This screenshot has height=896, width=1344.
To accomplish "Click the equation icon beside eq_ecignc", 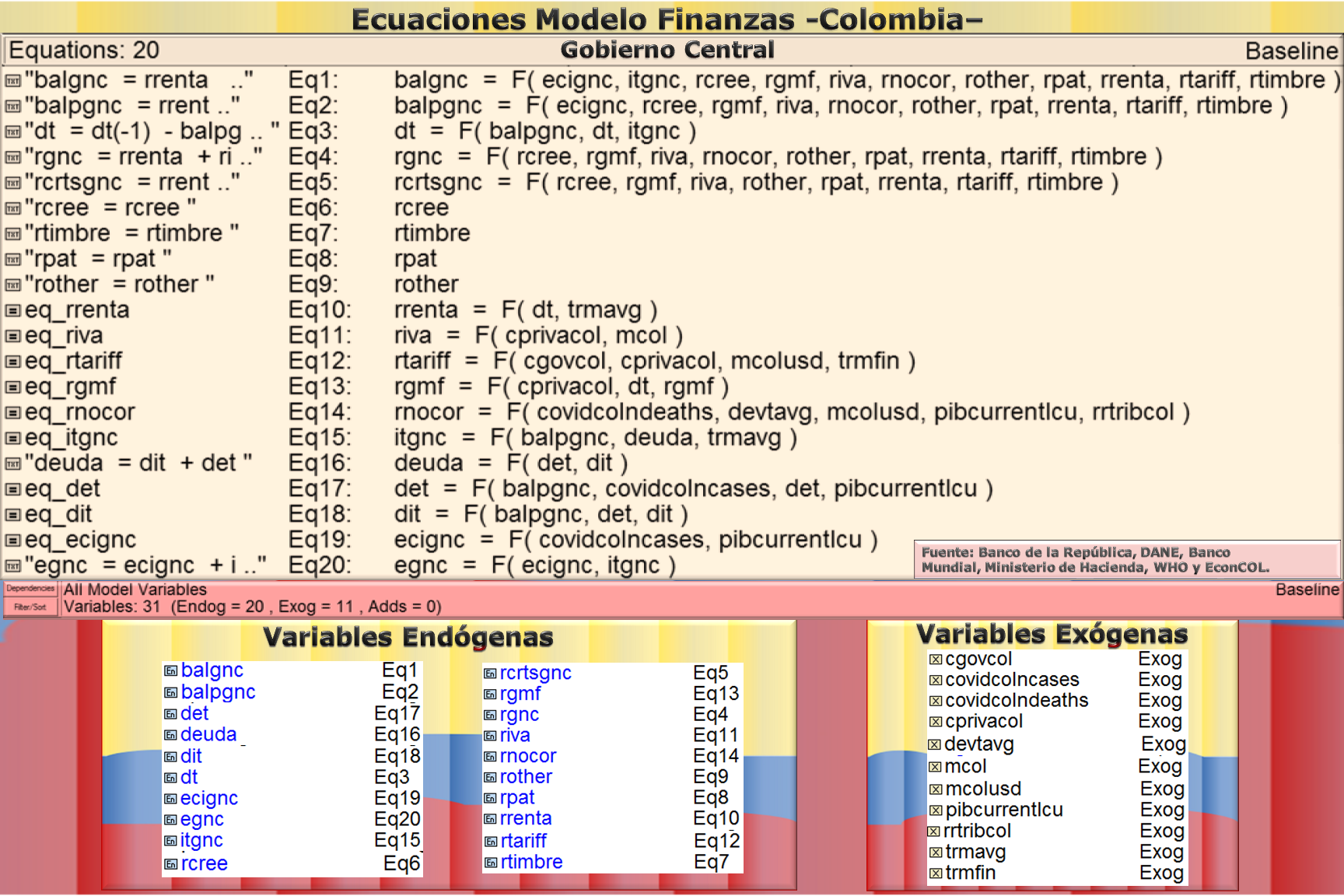I will 12,541.
